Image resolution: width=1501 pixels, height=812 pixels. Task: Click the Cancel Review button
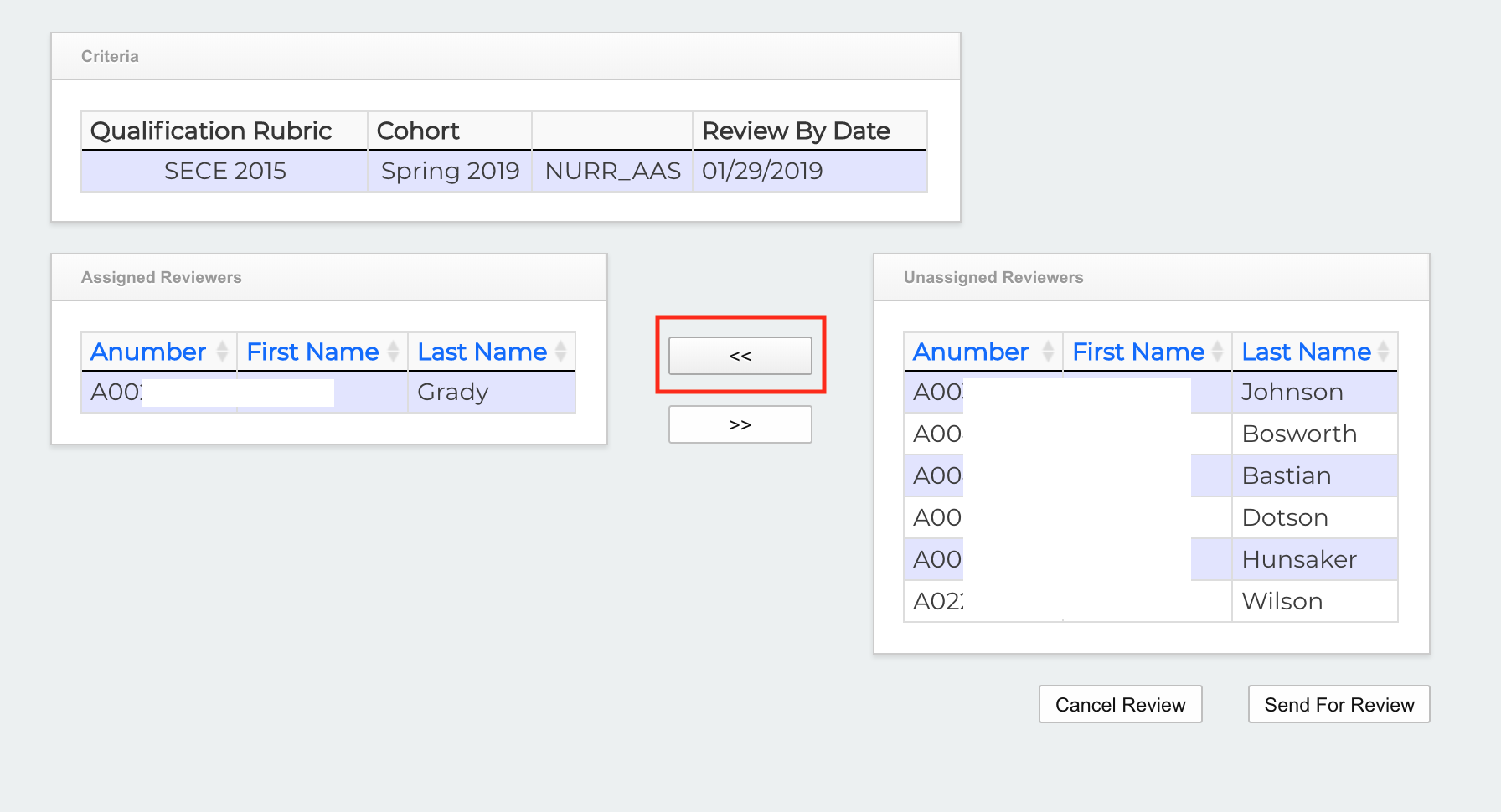1120,705
